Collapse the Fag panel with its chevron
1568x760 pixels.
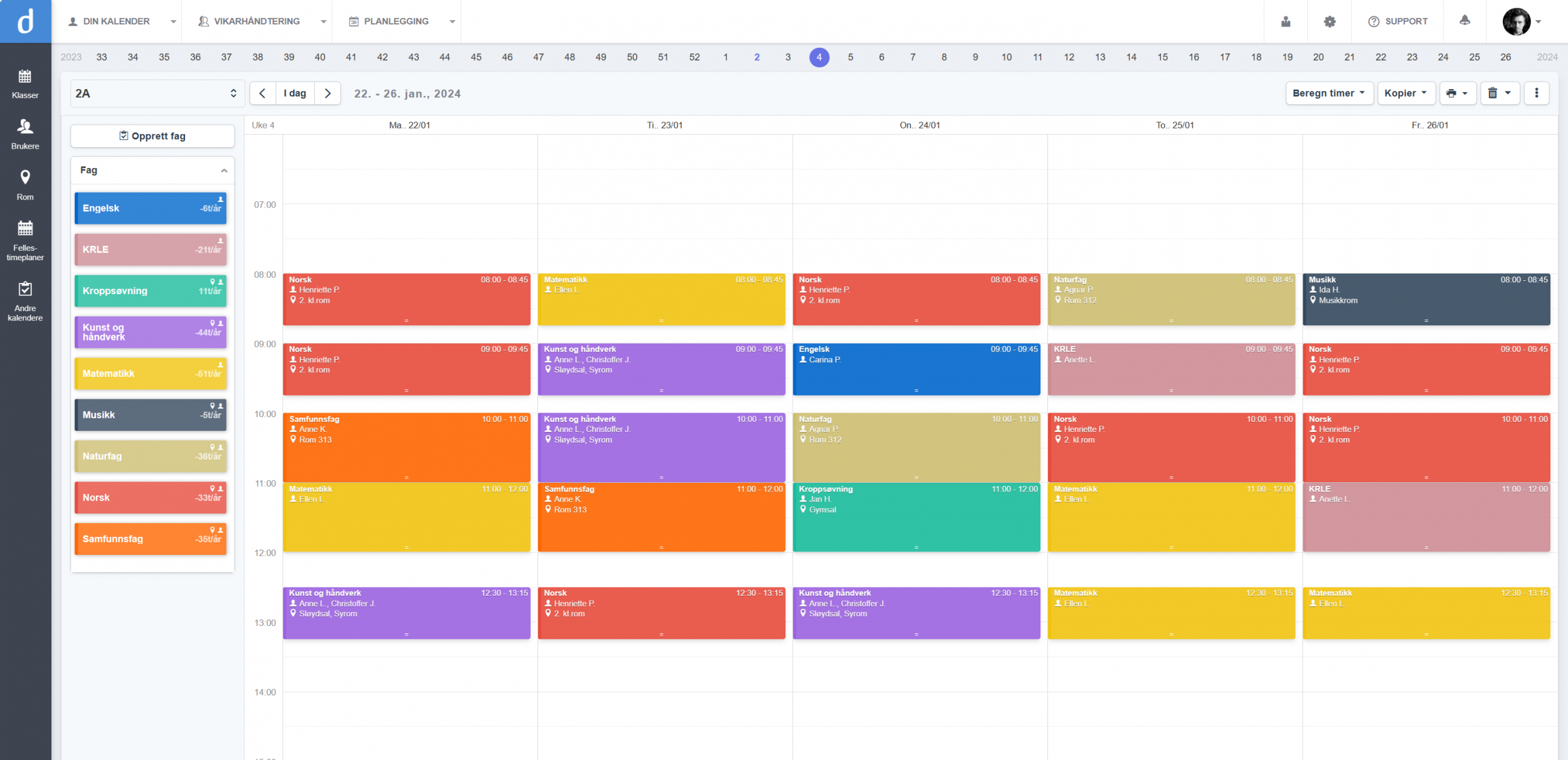(223, 170)
